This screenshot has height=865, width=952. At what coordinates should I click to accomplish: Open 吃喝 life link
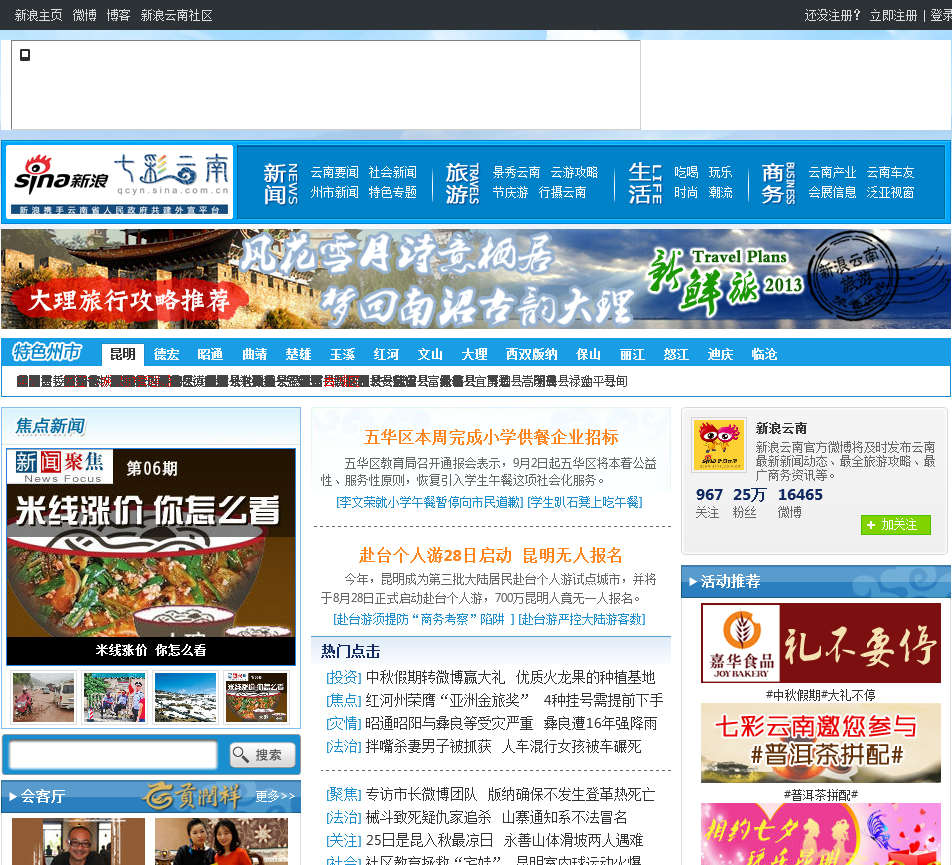pos(686,172)
